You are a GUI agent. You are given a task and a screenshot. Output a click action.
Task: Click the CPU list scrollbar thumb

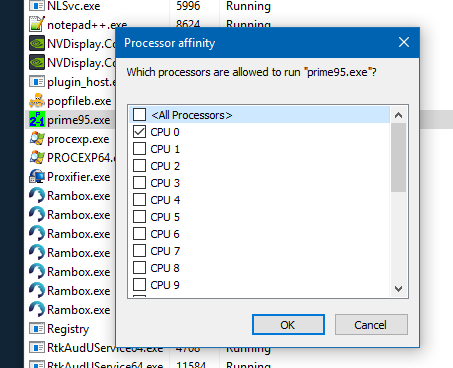click(x=398, y=158)
